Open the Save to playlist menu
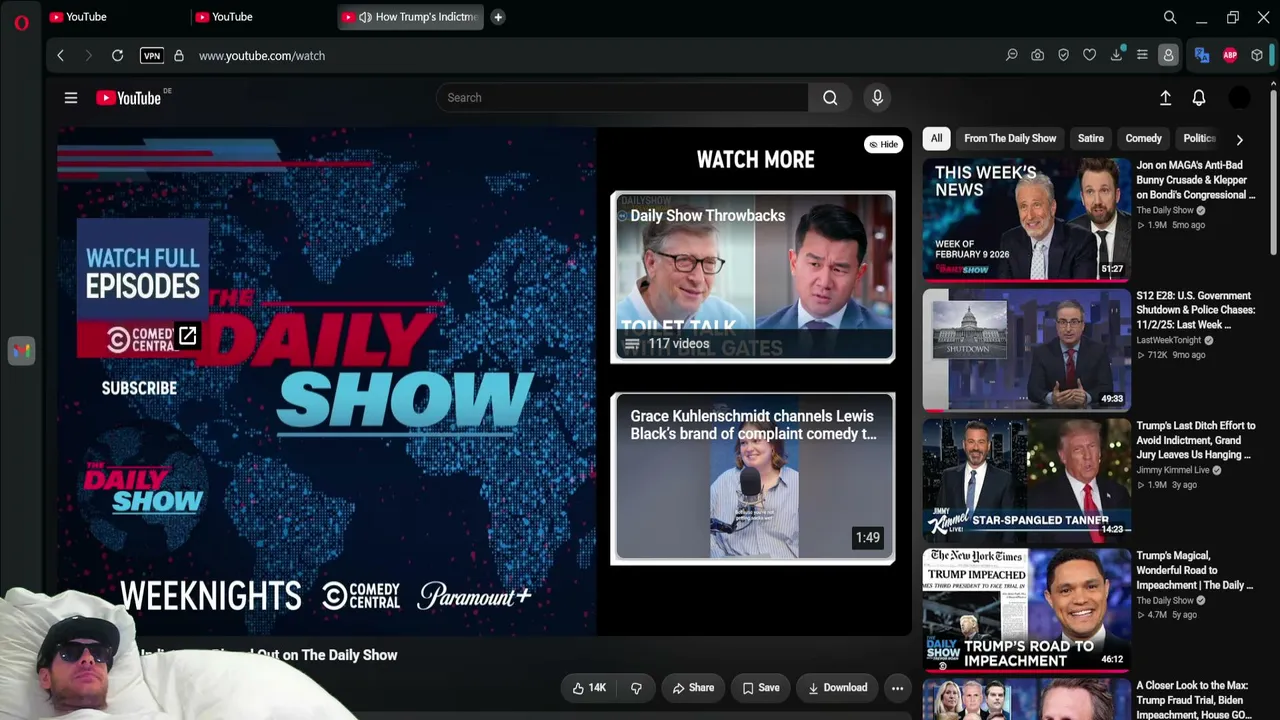 pos(761,688)
